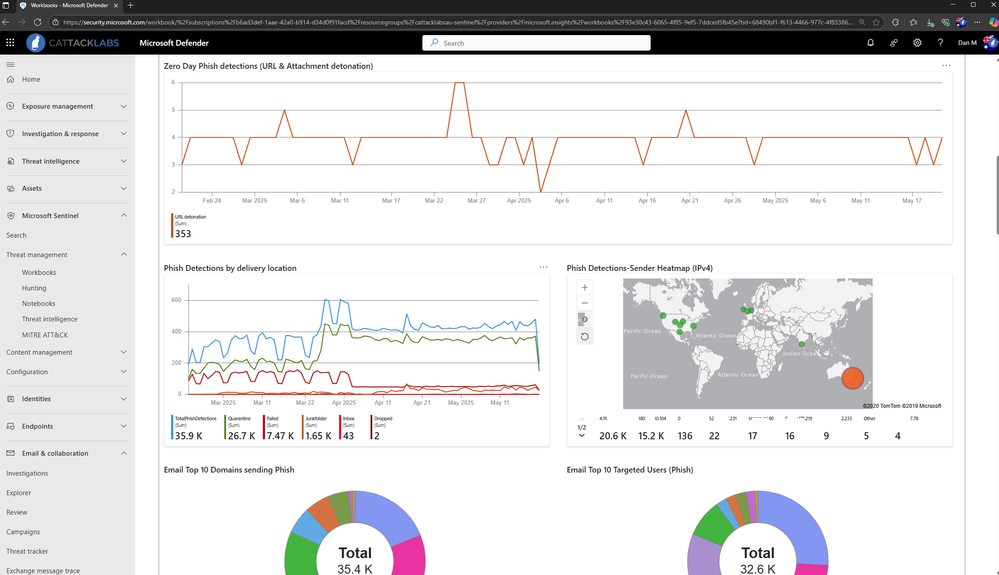Collapse the navigation hamburger menu
This screenshot has width=999, height=575.
point(10,64)
